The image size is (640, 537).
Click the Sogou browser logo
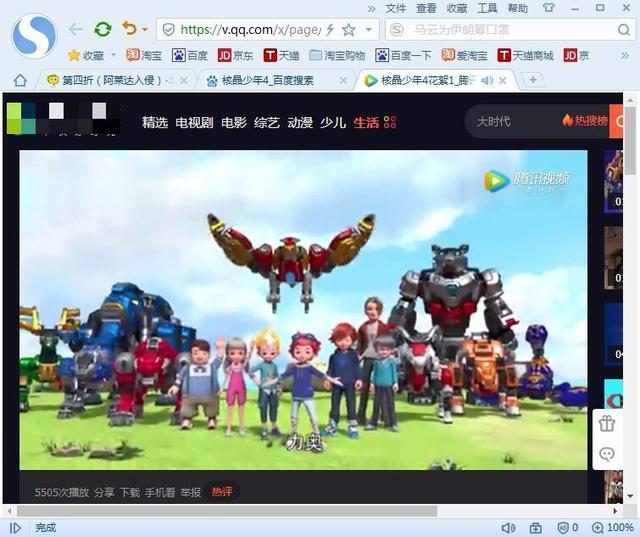(33, 34)
